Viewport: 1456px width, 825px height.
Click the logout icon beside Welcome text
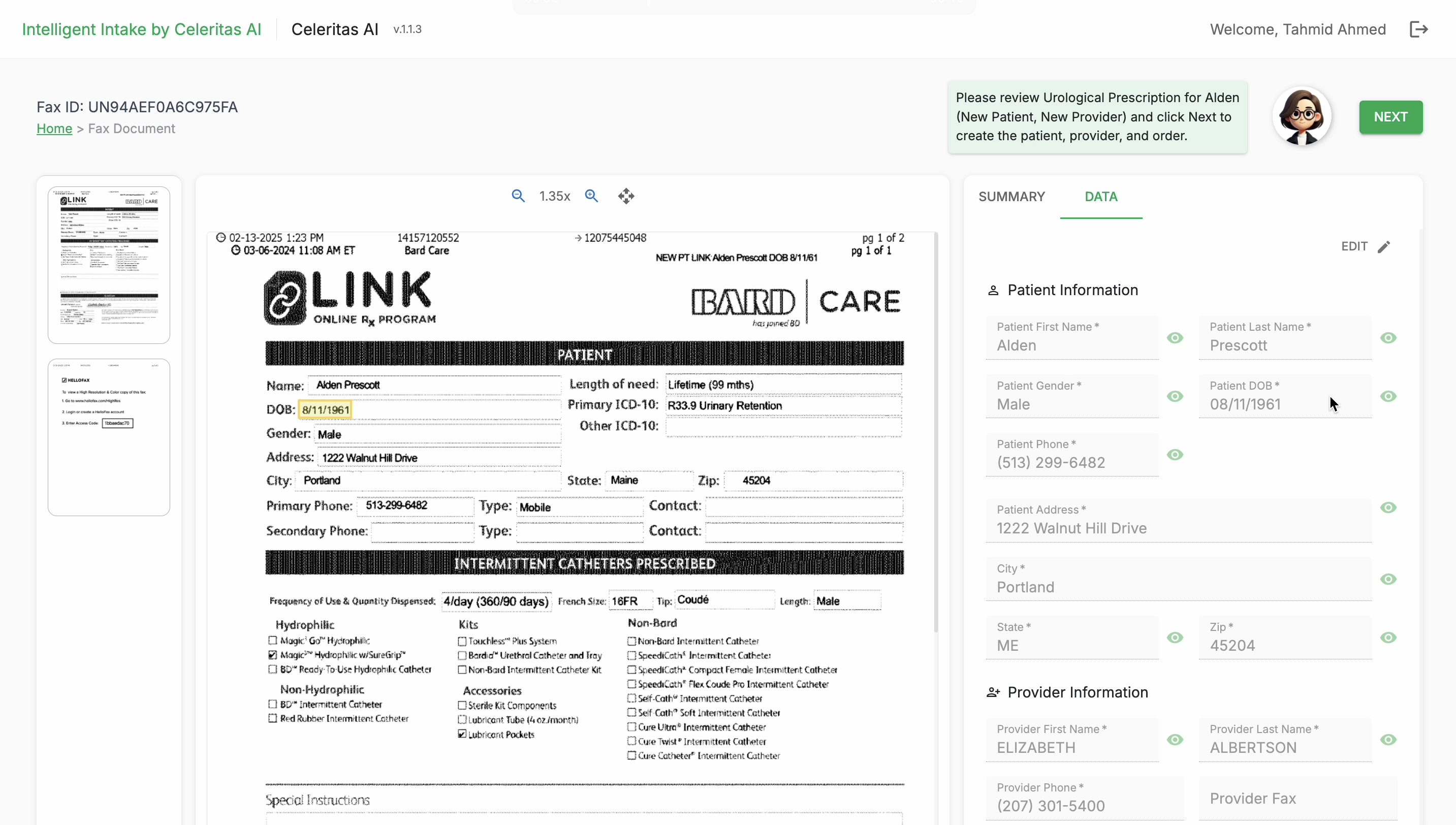[x=1418, y=29]
